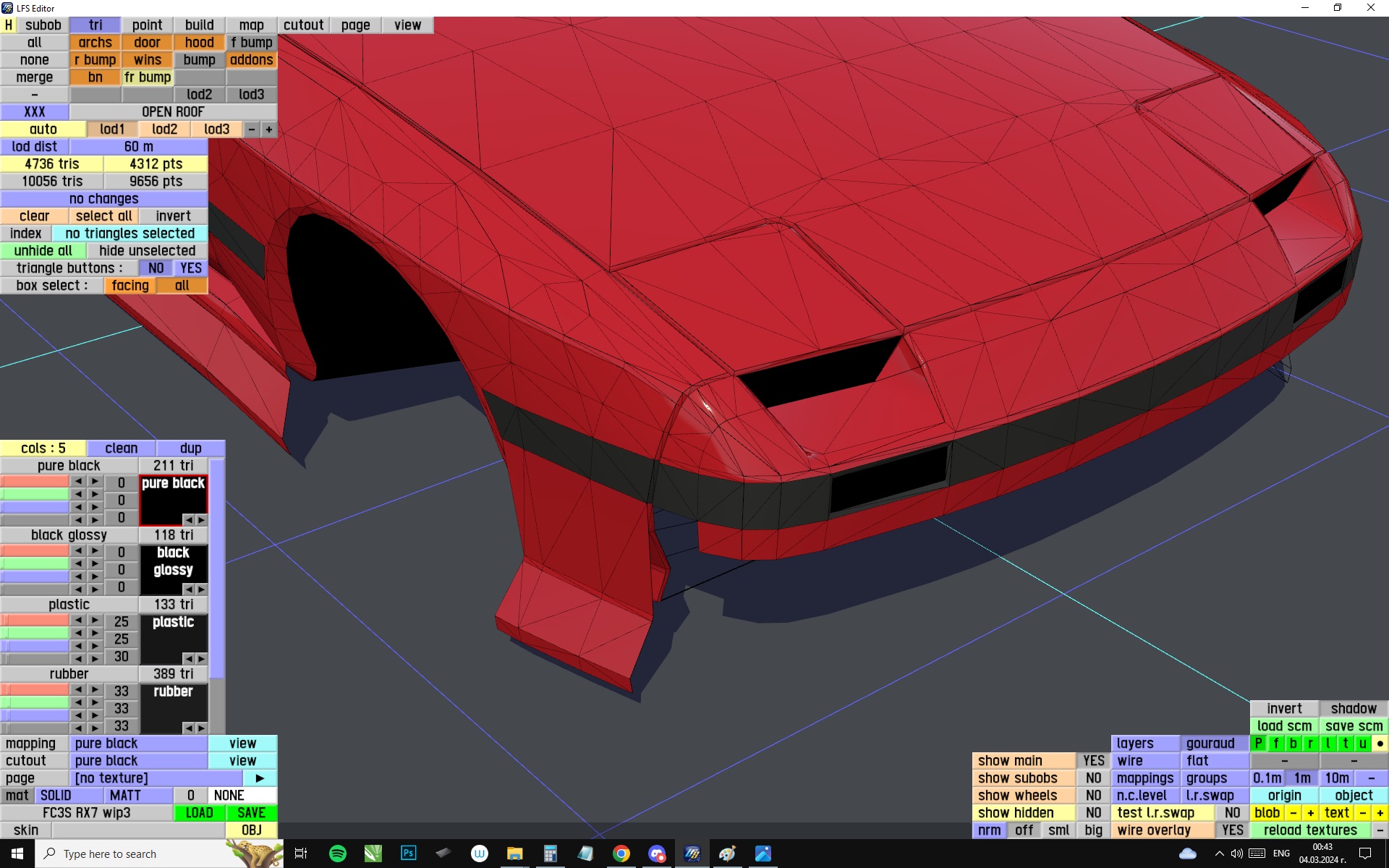Image resolution: width=1389 pixels, height=868 pixels.
Task: Click the plus button next to lod3
Action: coord(269,129)
